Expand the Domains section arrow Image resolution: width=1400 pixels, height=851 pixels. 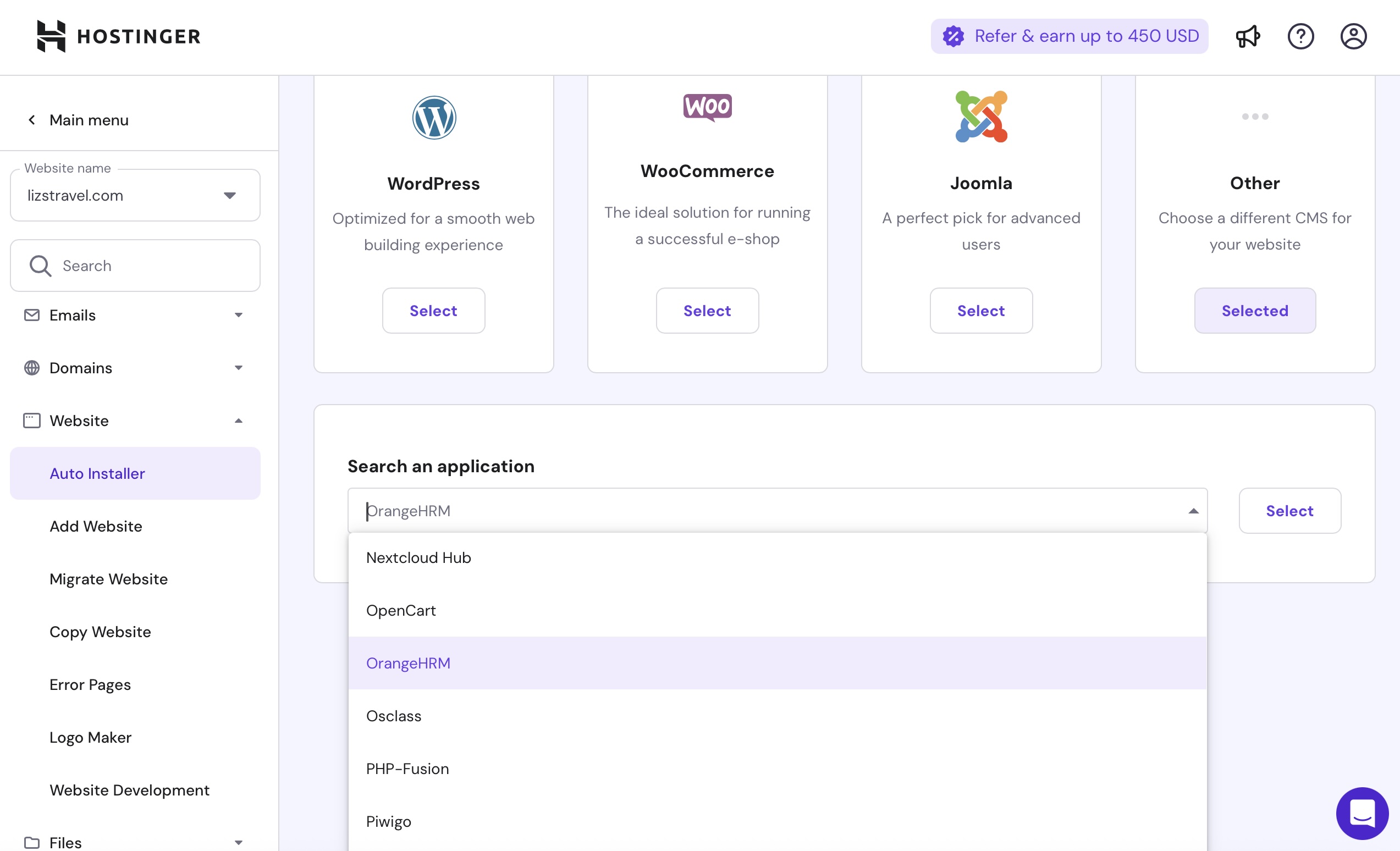point(239,368)
